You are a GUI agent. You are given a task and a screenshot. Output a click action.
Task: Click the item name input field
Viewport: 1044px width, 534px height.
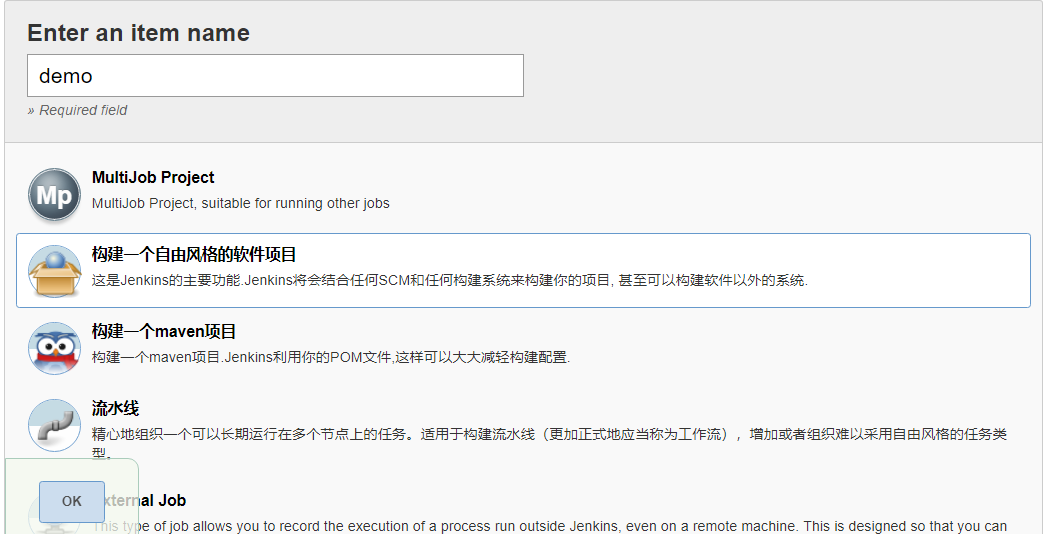pyautogui.click(x=275, y=75)
